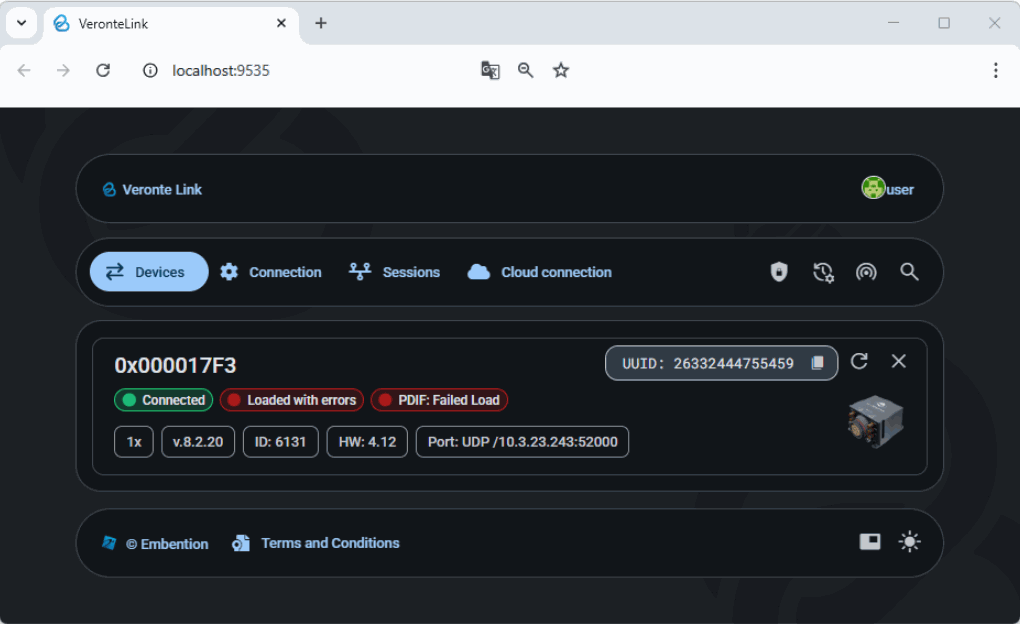Image resolution: width=1020 pixels, height=624 pixels.
Task: Toggle light theme with sun icon
Action: (909, 542)
